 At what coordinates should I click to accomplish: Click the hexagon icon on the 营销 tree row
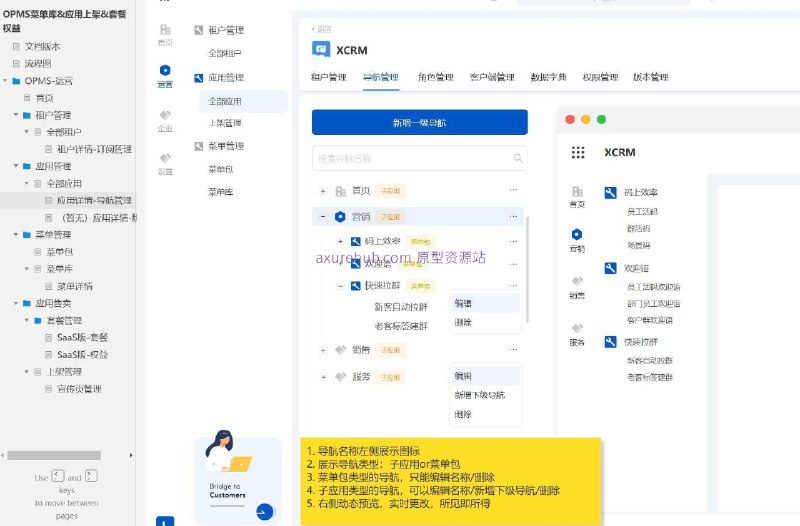(x=340, y=217)
